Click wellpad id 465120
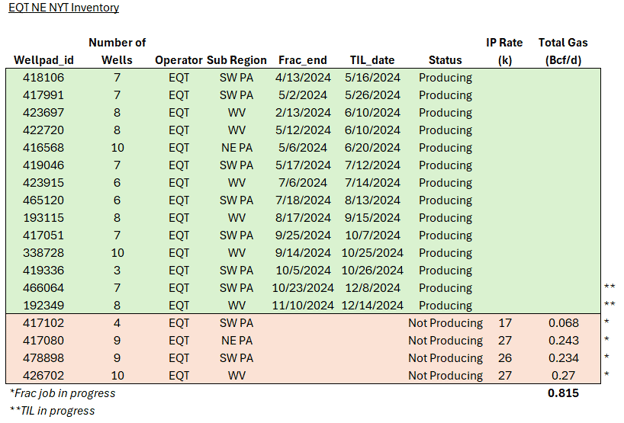The image size is (624, 423). pos(43,200)
